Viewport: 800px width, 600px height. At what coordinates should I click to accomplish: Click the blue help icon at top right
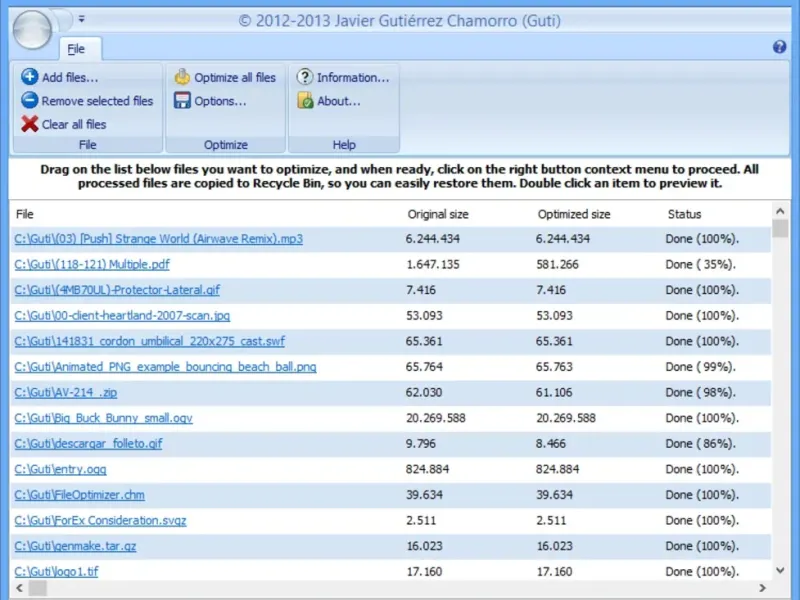[780, 47]
